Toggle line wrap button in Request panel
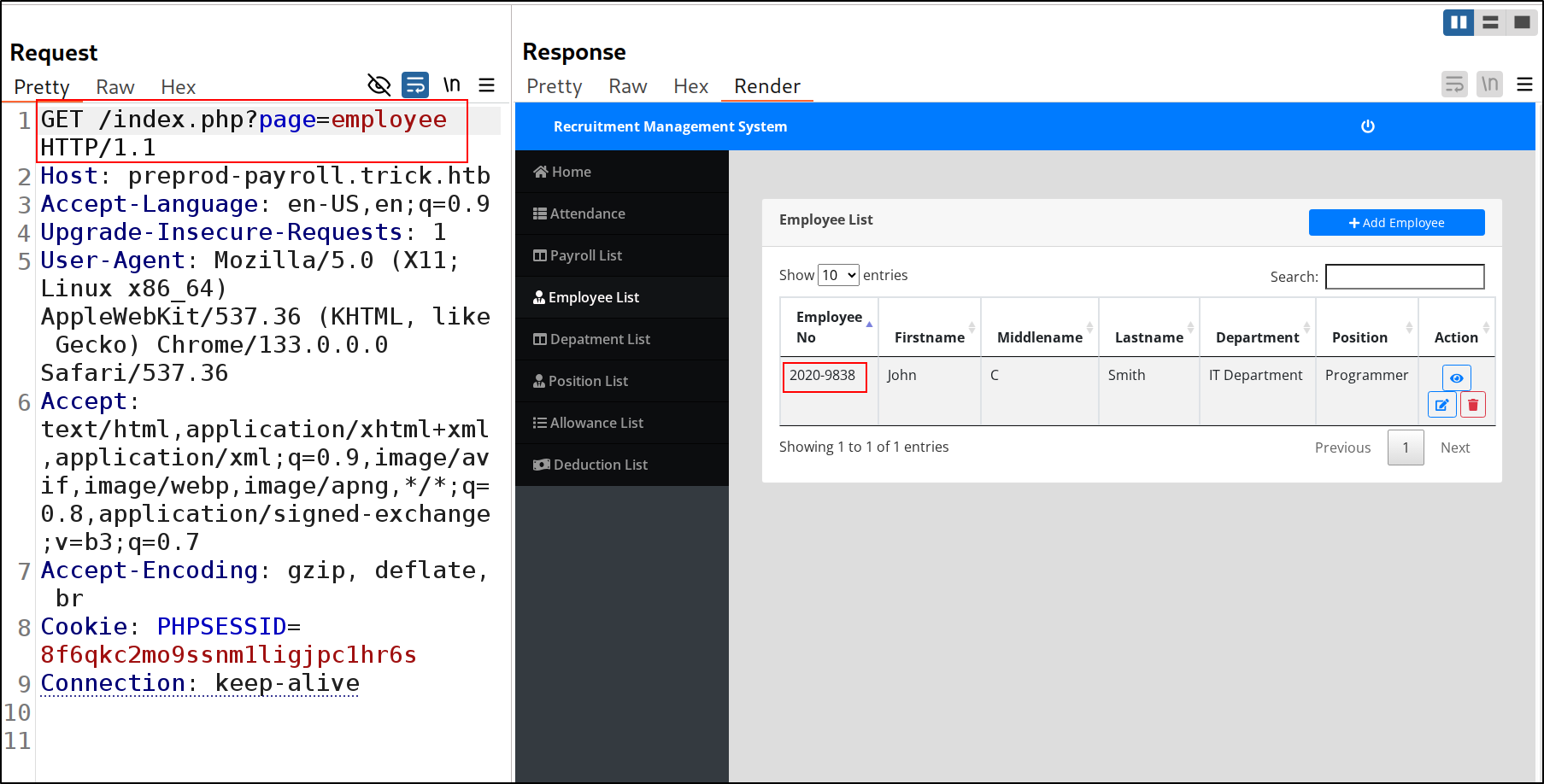The width and height of the screenshot is (1544, 784). 415,85
